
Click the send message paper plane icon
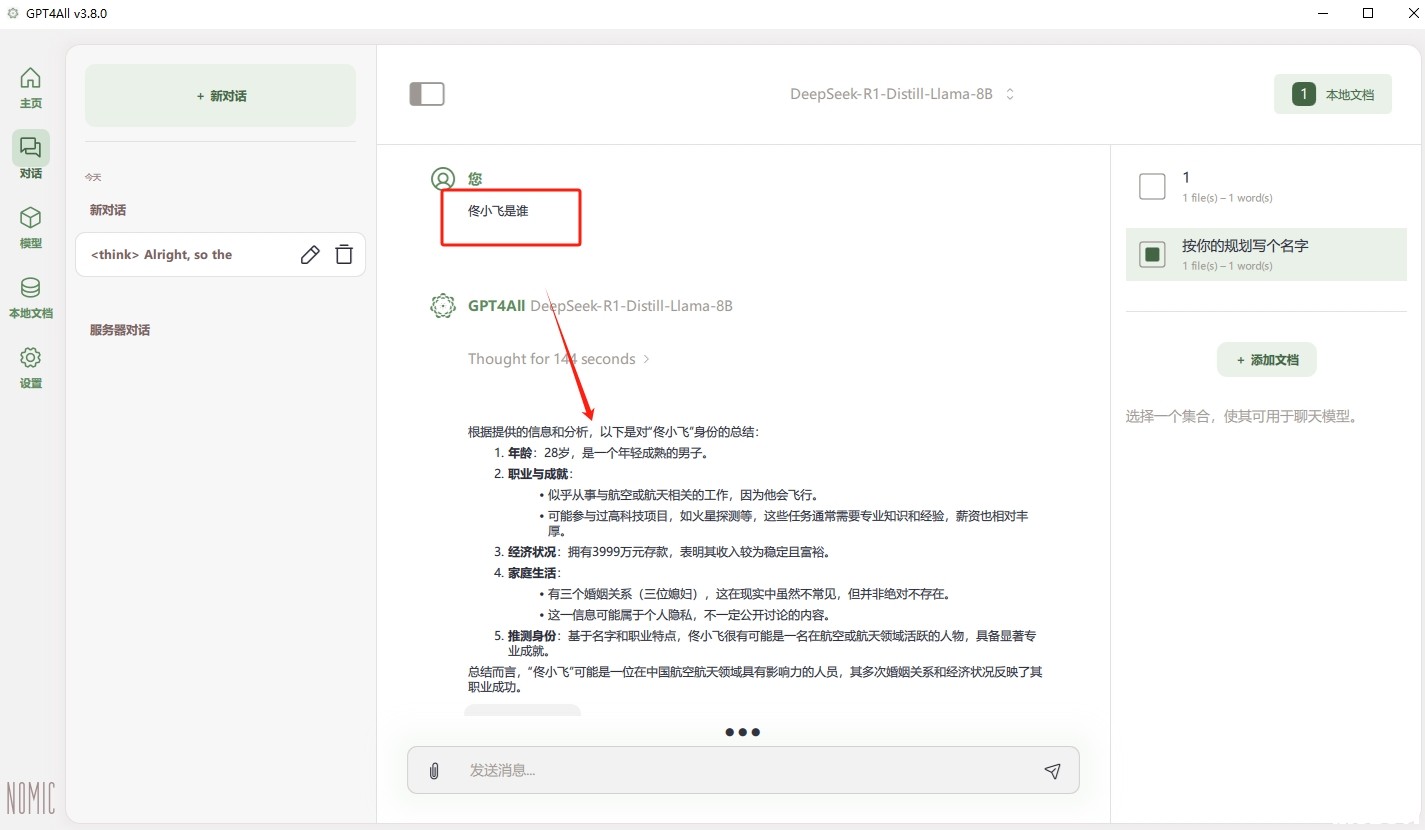pyautogui.click(x=1052, y=771)
